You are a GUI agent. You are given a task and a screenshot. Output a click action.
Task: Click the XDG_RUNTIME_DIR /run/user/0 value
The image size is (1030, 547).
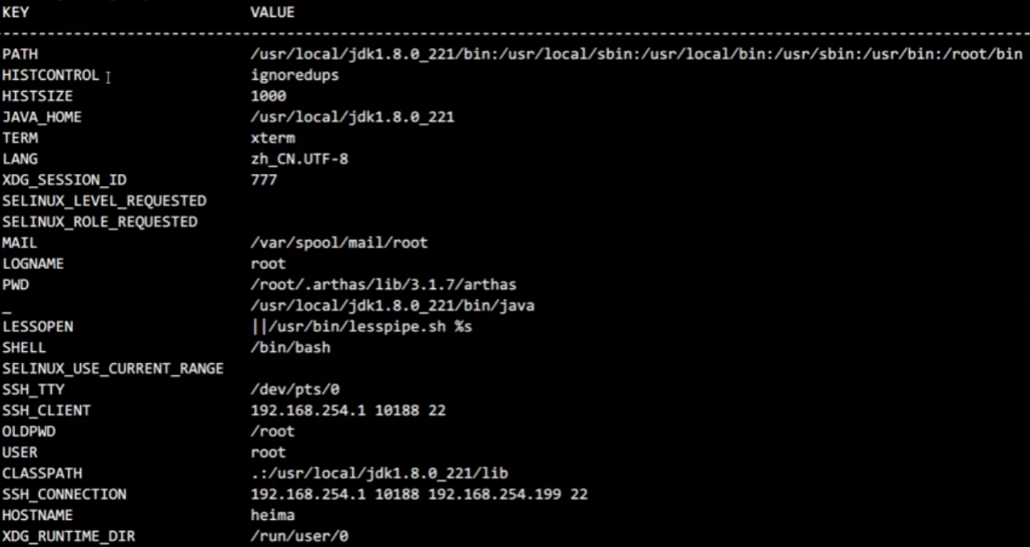300,536
